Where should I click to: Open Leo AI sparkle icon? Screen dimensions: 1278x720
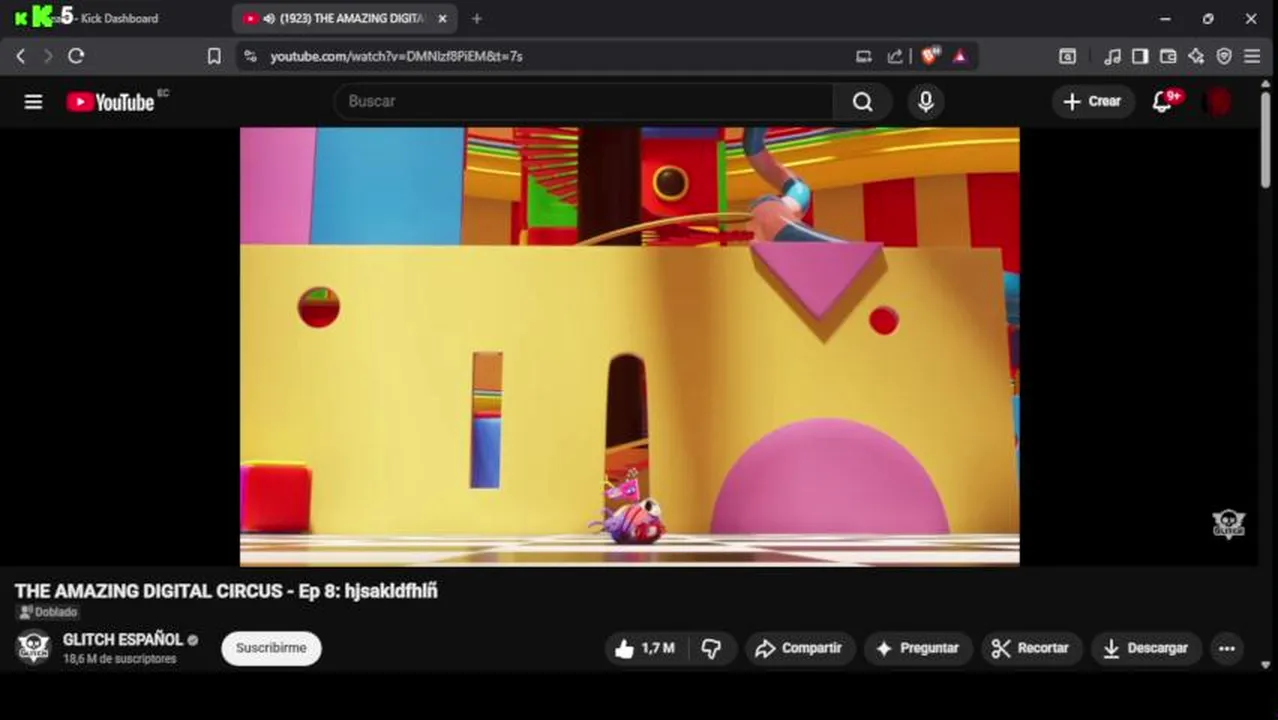tap(1196, 56)
